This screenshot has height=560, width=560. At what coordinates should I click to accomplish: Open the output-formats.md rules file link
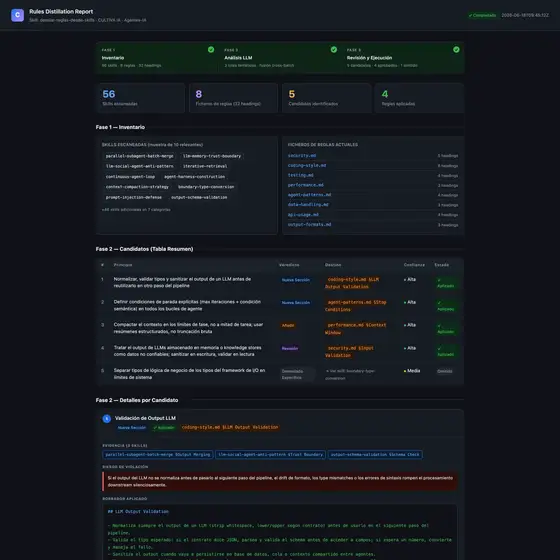[309, 225]
